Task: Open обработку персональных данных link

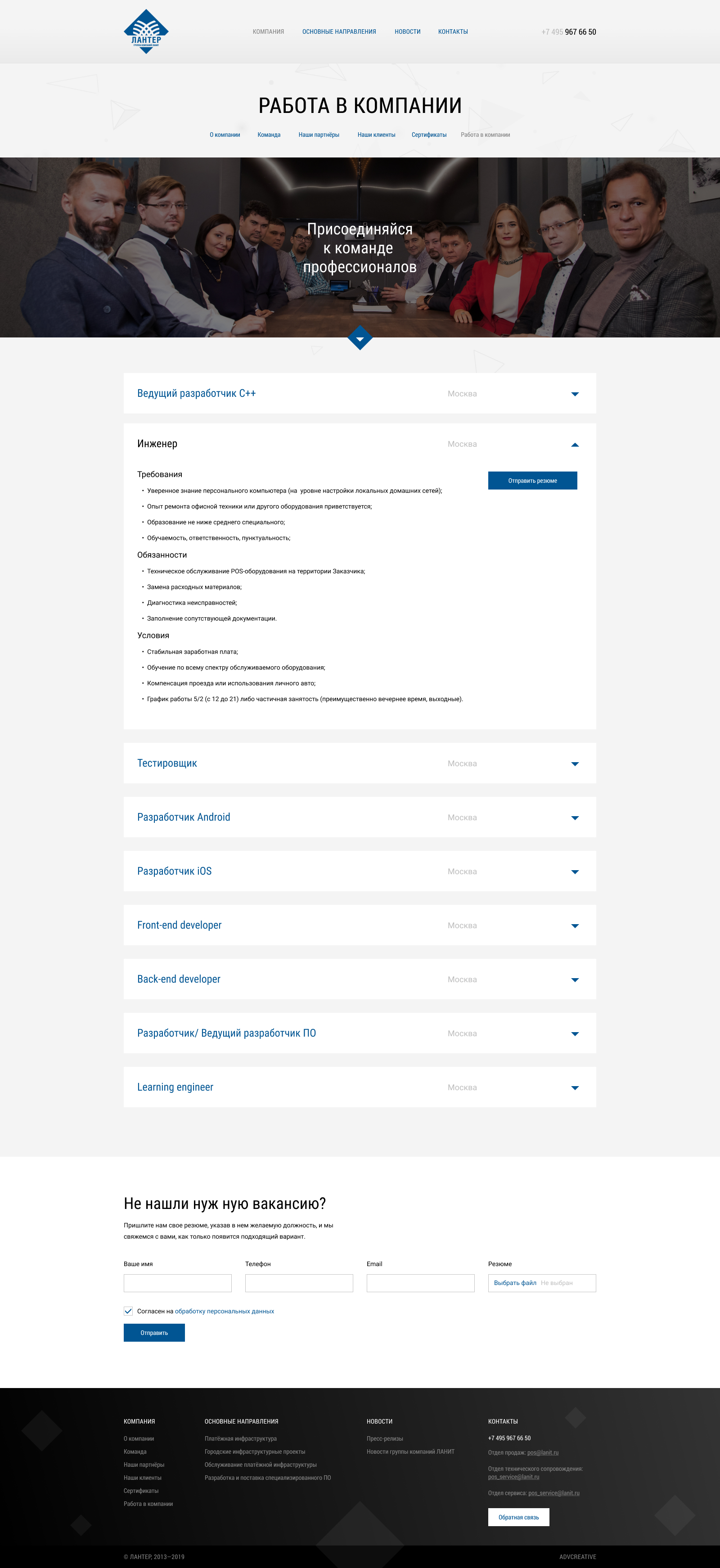Action: coord(225,1311)
